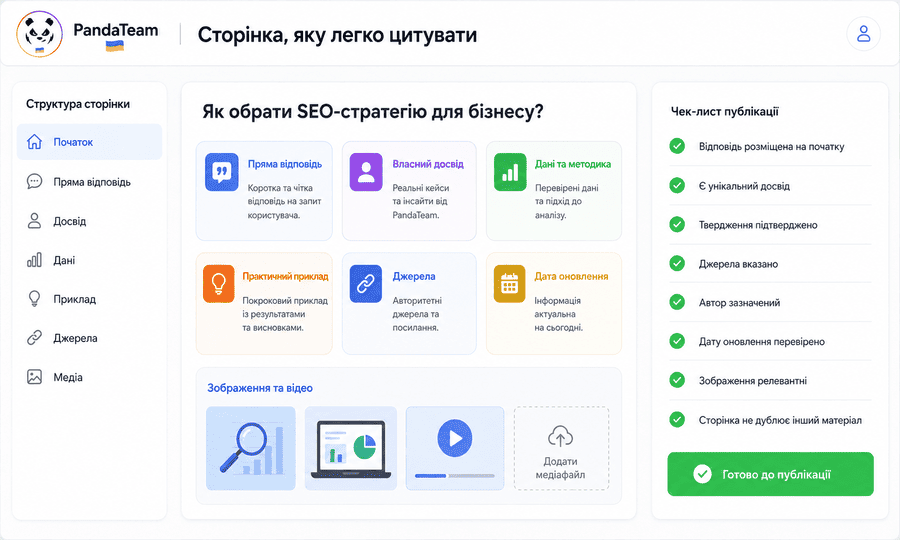Click the bar chart icon beside Дані
900x540 pixels.
click(x=34, y=260)
